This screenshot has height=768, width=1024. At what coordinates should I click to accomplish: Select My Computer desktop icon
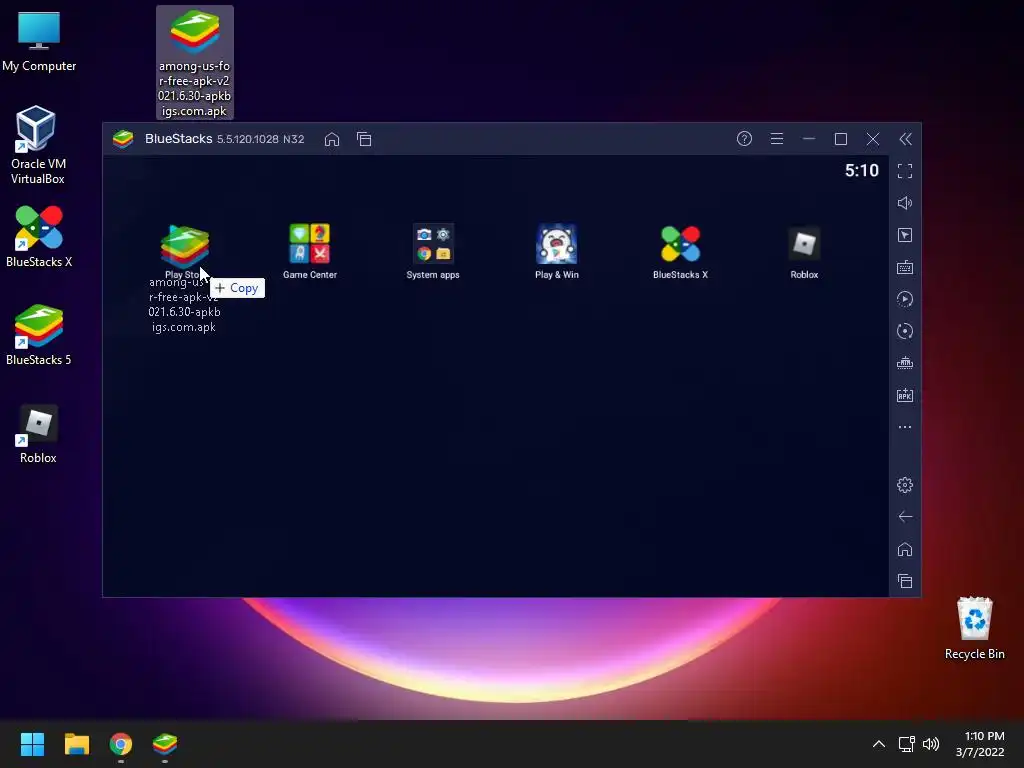coord(39,42)
